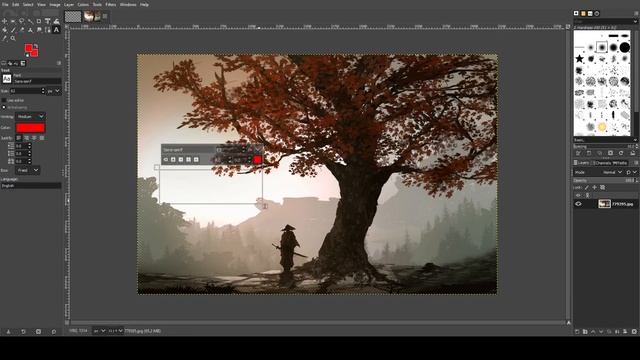Open the Windows menu
This screenshot has width=640, height=360.
(x=128, y=4)
